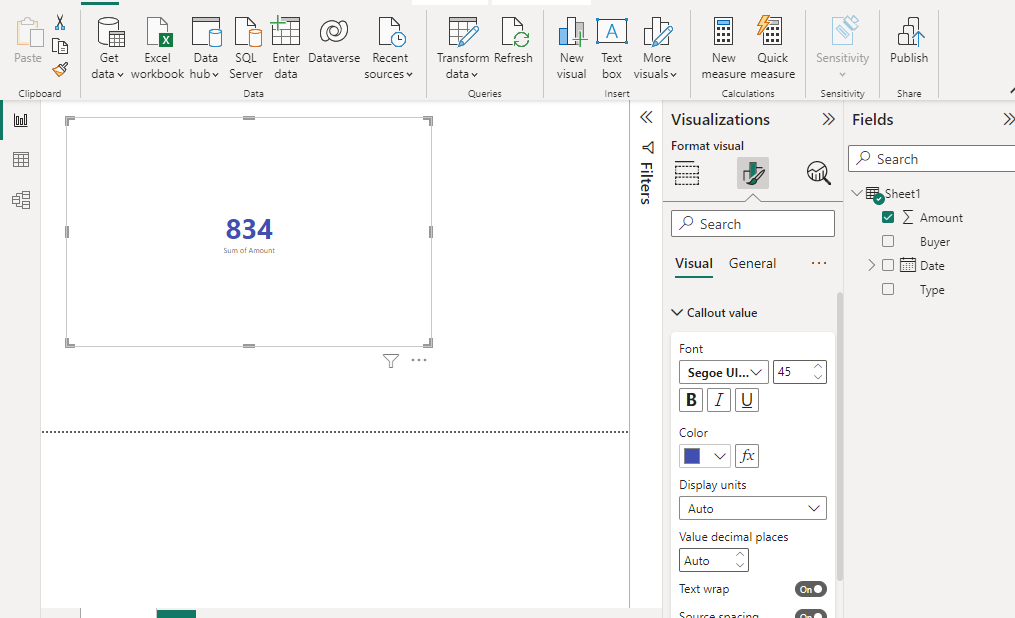The height and width of the screenshot is (618, 1015).
Task: Click the Filters pane label
Action: [x=646, y=183]
